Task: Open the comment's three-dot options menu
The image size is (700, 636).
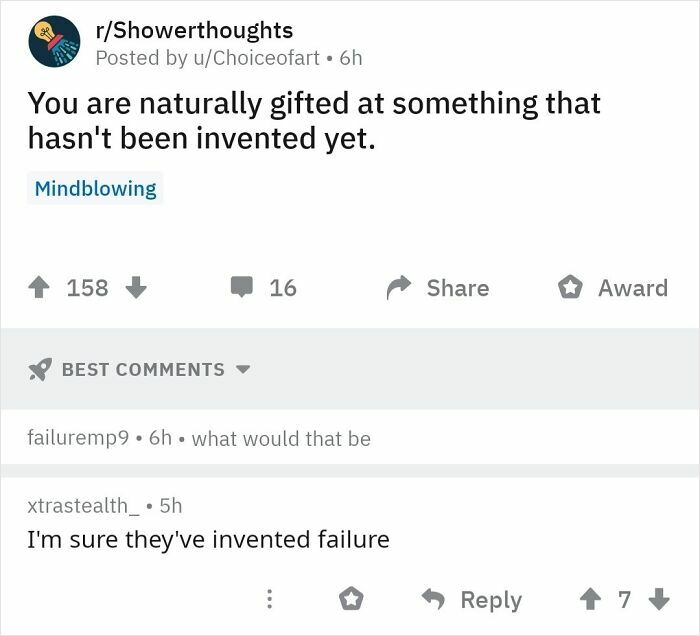Action: pyautogui.click(x=268, y=600)
